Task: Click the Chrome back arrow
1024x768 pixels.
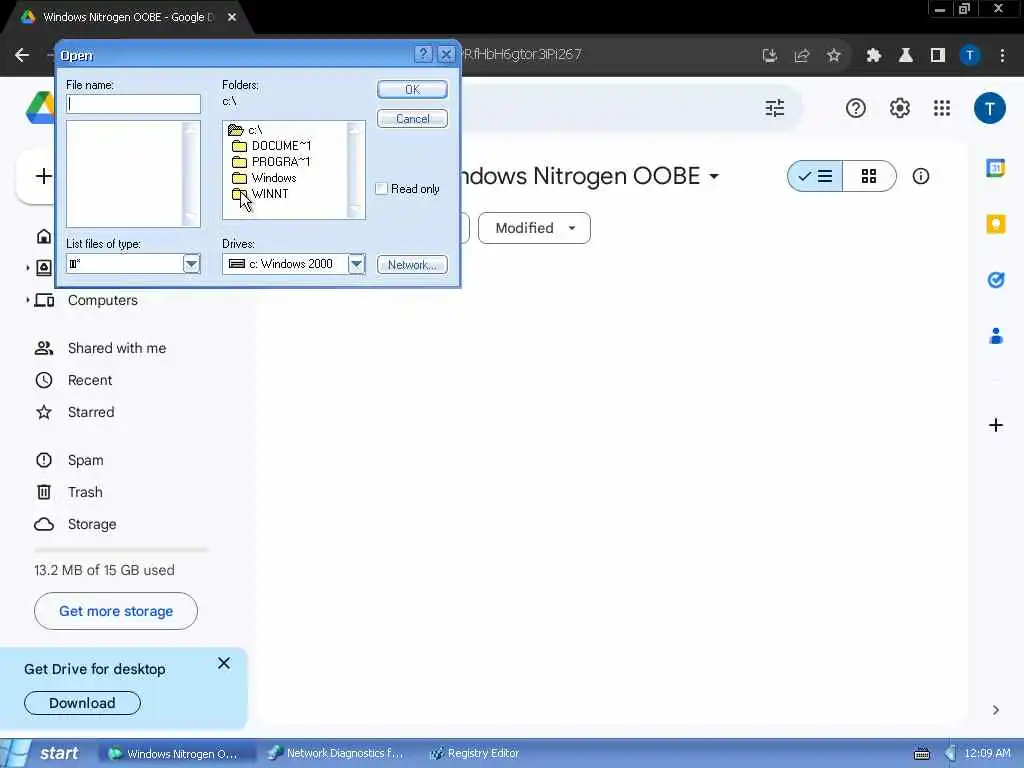Action: pyautogui.click(x=22, y=55)
